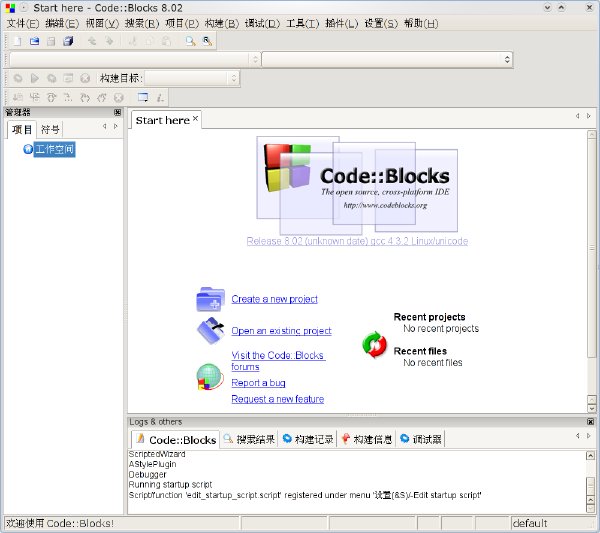
Task: Open the Debugging windows icon menu
Action: tap(143, 98)
